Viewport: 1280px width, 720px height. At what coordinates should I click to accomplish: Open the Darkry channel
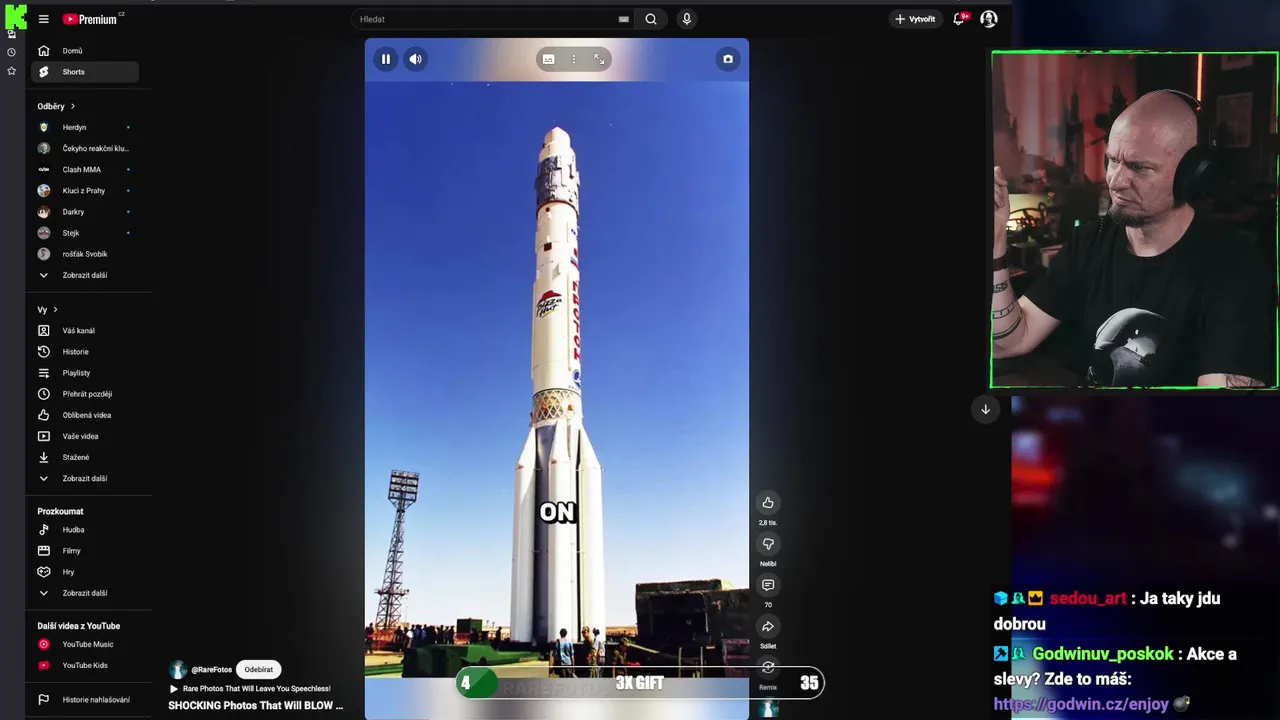pos(84,212)
